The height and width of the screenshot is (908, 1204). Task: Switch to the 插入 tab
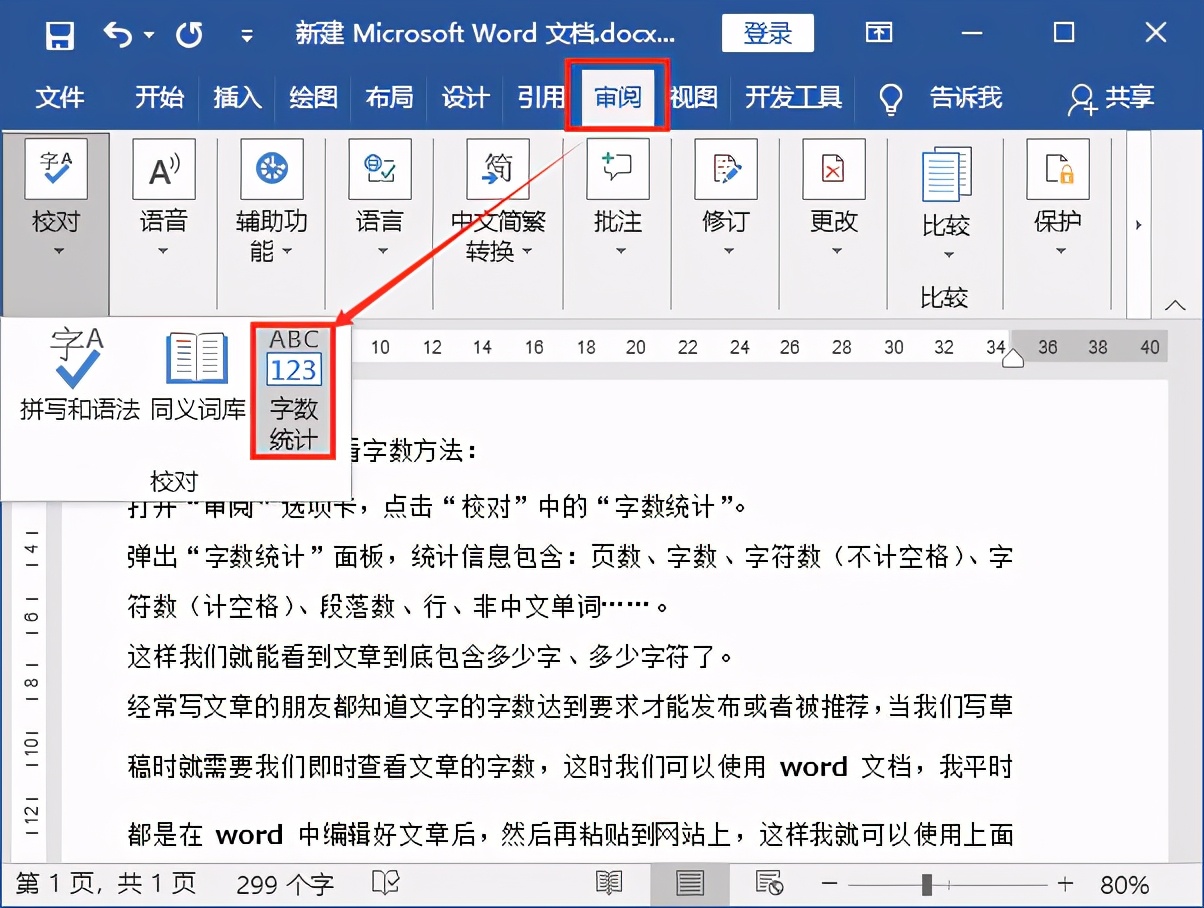click(237, 98)
